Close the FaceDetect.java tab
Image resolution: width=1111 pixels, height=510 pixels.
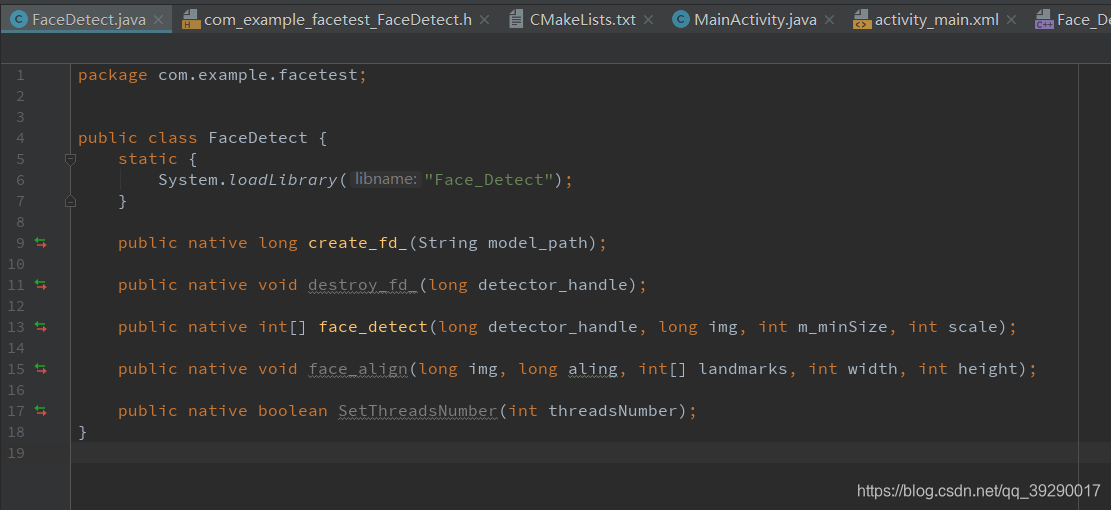pos(159,20)
